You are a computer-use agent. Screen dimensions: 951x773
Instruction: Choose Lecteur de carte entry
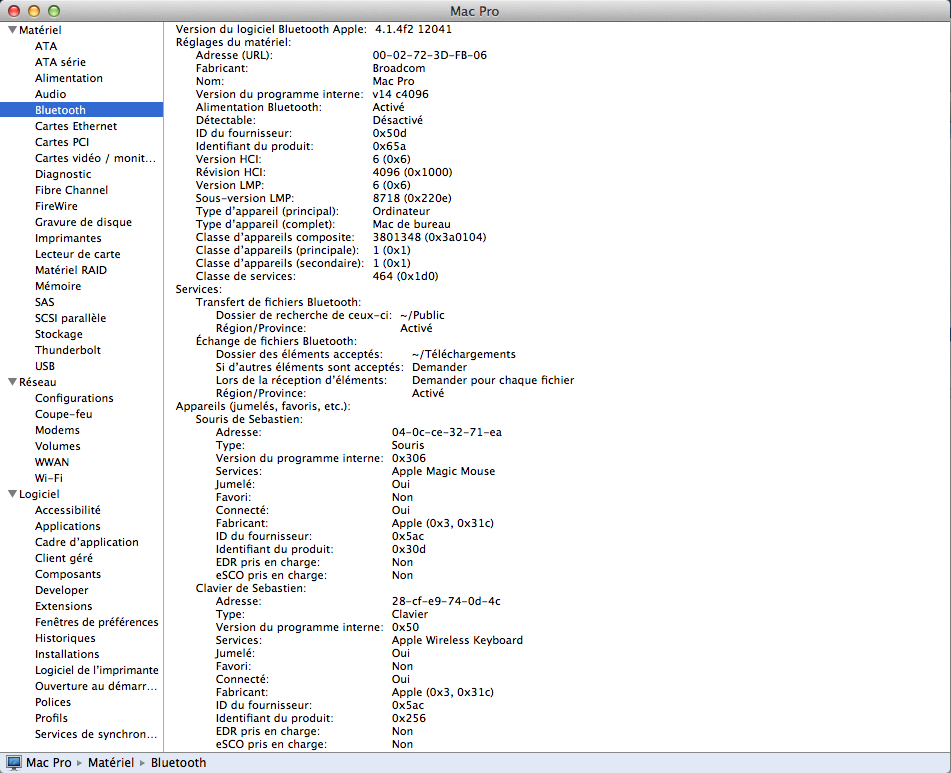click(78, 254)
